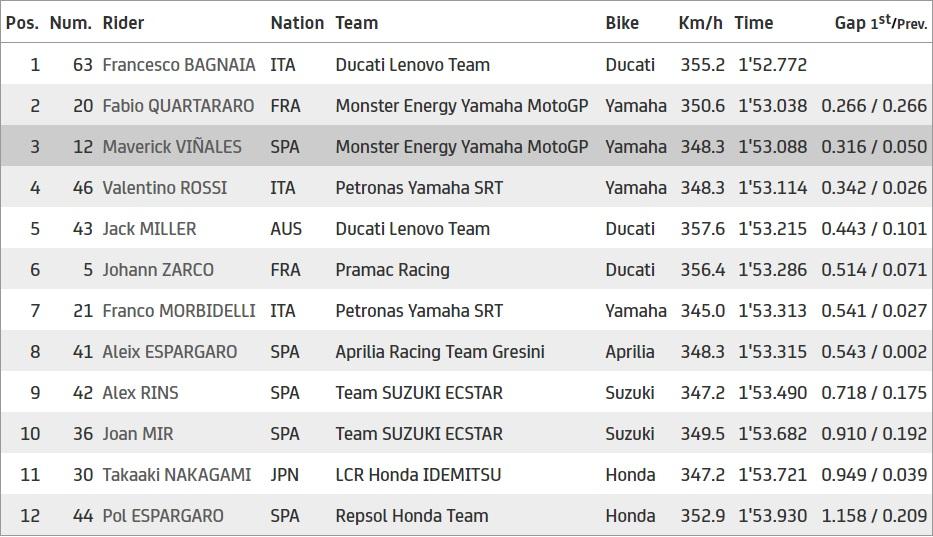This screenshot has height=537, width=933.
Task: Click the Rider column header
Action: [123, 22]
